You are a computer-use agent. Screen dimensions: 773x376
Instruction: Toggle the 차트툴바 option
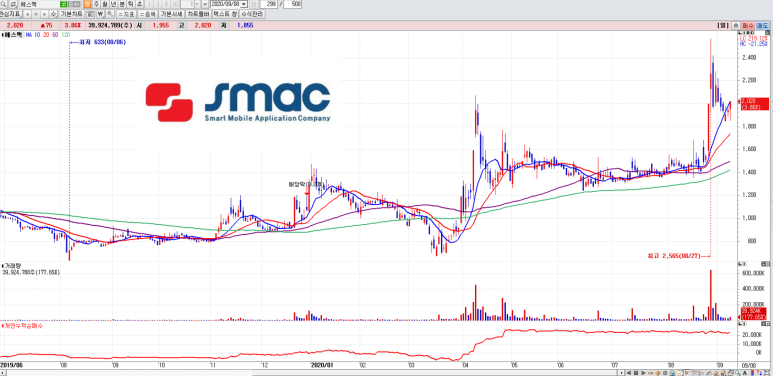(198, 14)
